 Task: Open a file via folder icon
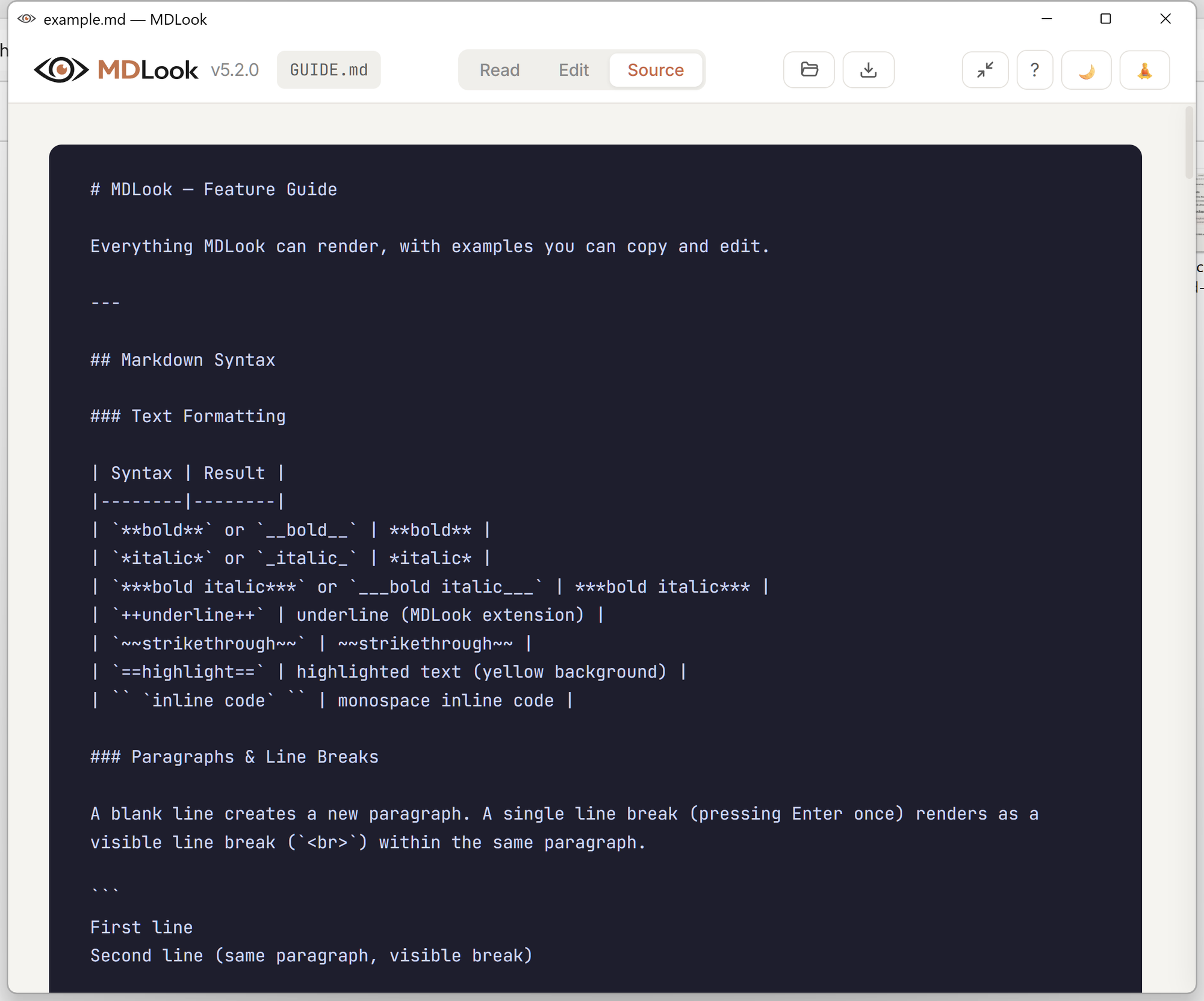point(808,70)
